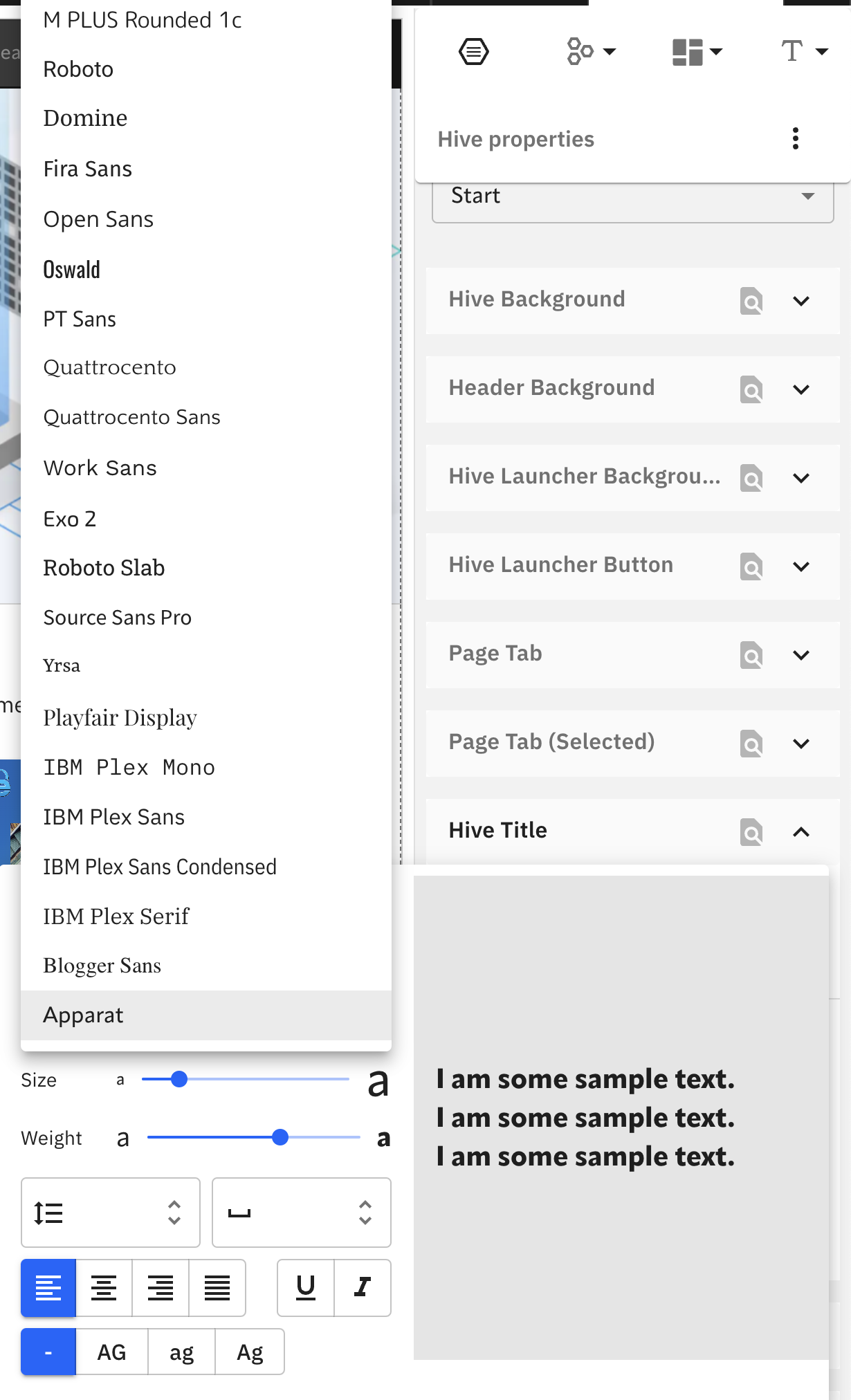Toggle italic formatting

click(x=363, y=1288)
